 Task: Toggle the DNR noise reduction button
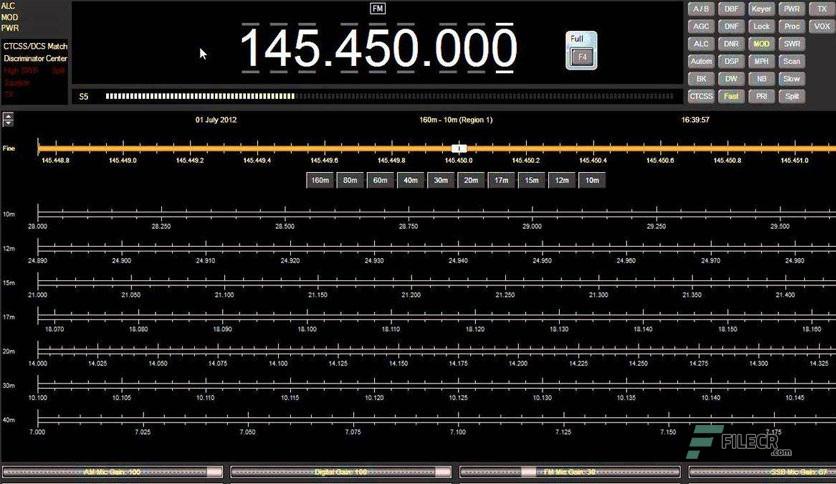(731, 44)
